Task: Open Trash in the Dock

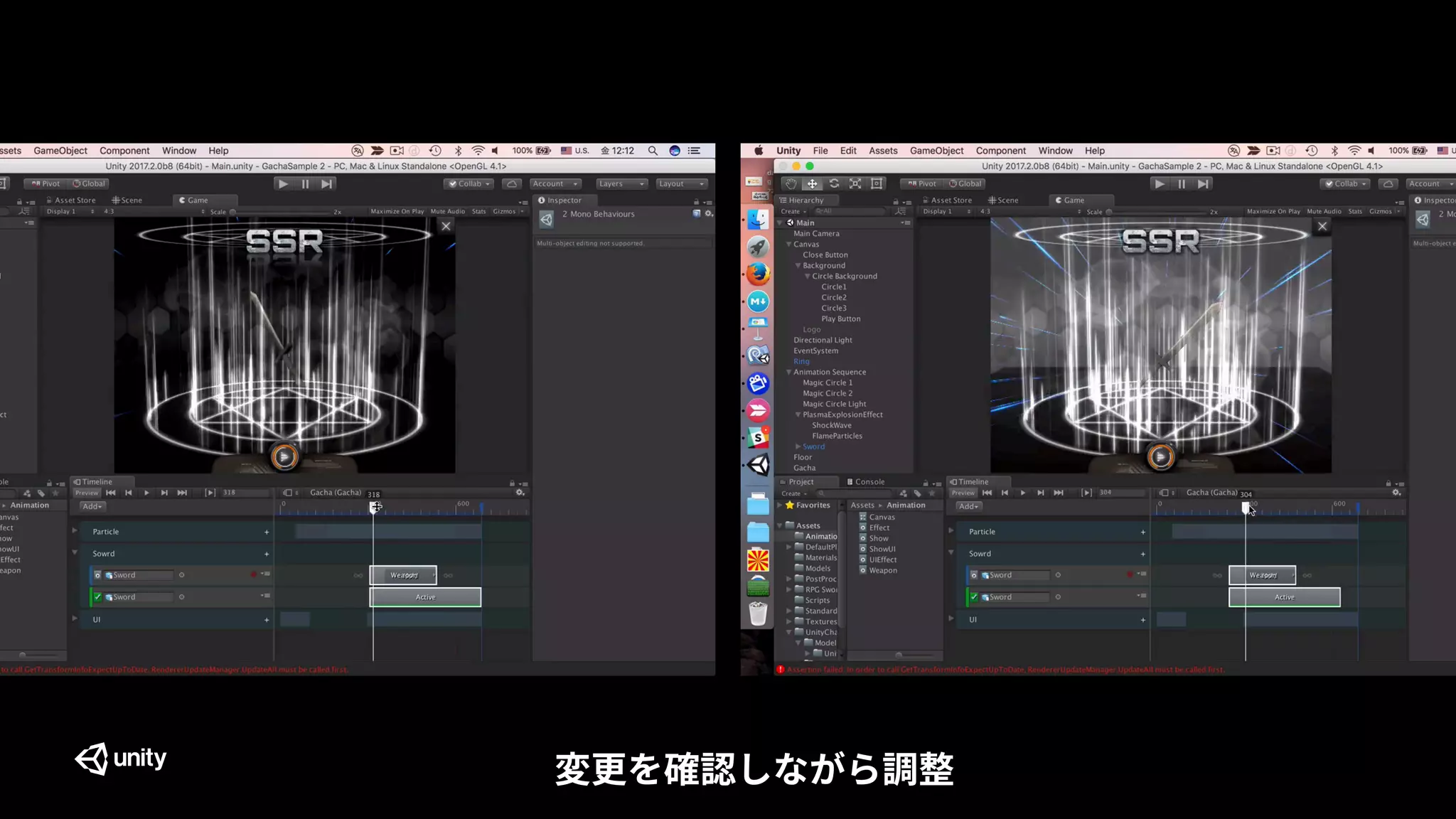Action: coord(758,614)
